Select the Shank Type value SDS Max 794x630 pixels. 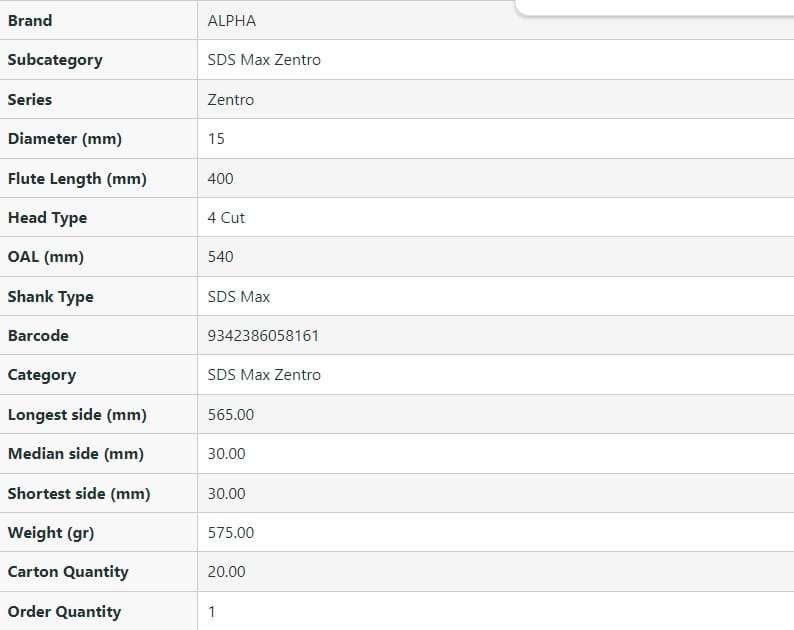click(x=239, y=297)
